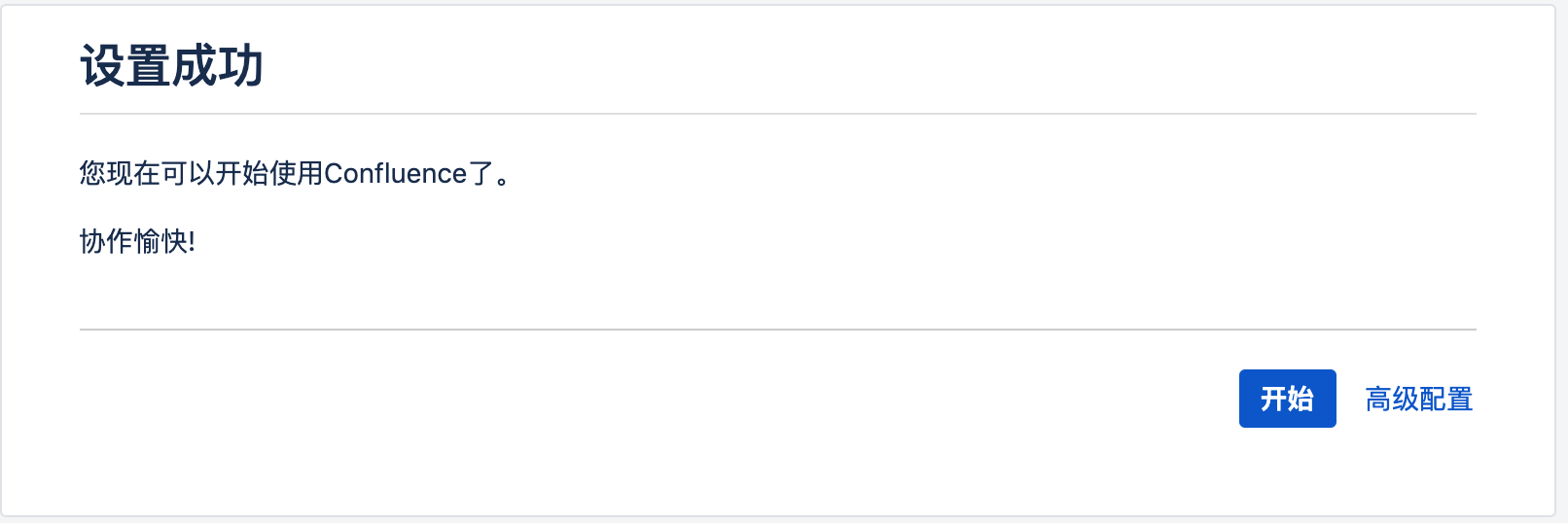
Task: Click the 了。 ending after Confluence
Action: (489, 174)
